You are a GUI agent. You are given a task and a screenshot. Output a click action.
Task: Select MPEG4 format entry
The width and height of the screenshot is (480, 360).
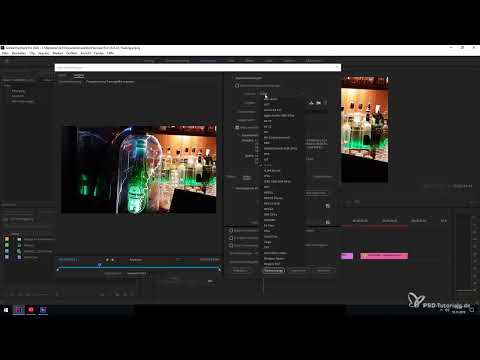pos(269,209)
